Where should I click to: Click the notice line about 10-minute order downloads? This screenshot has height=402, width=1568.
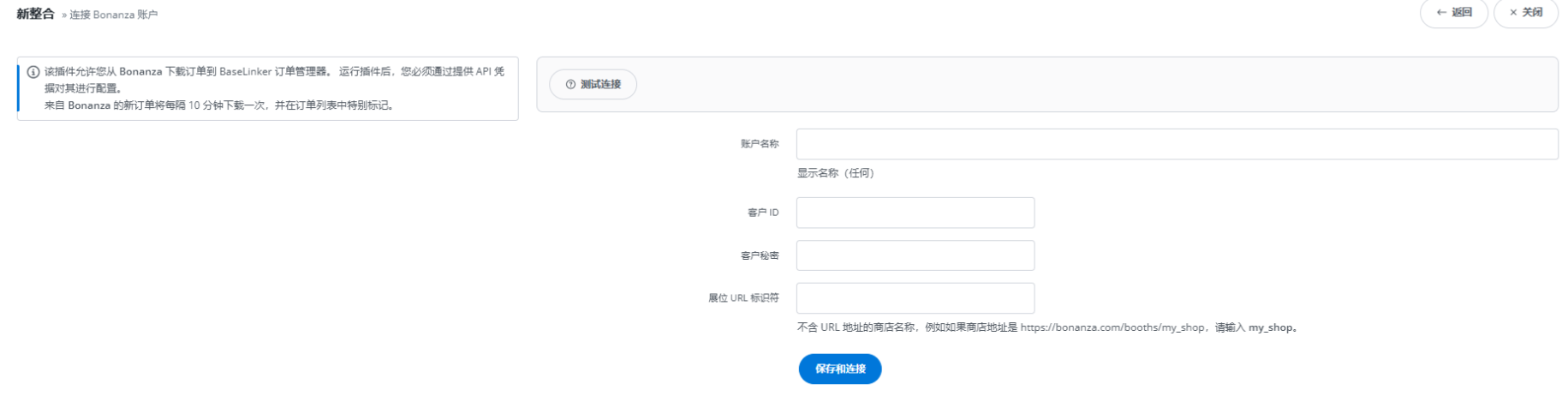pyautogui.click(x=221, y=105)
